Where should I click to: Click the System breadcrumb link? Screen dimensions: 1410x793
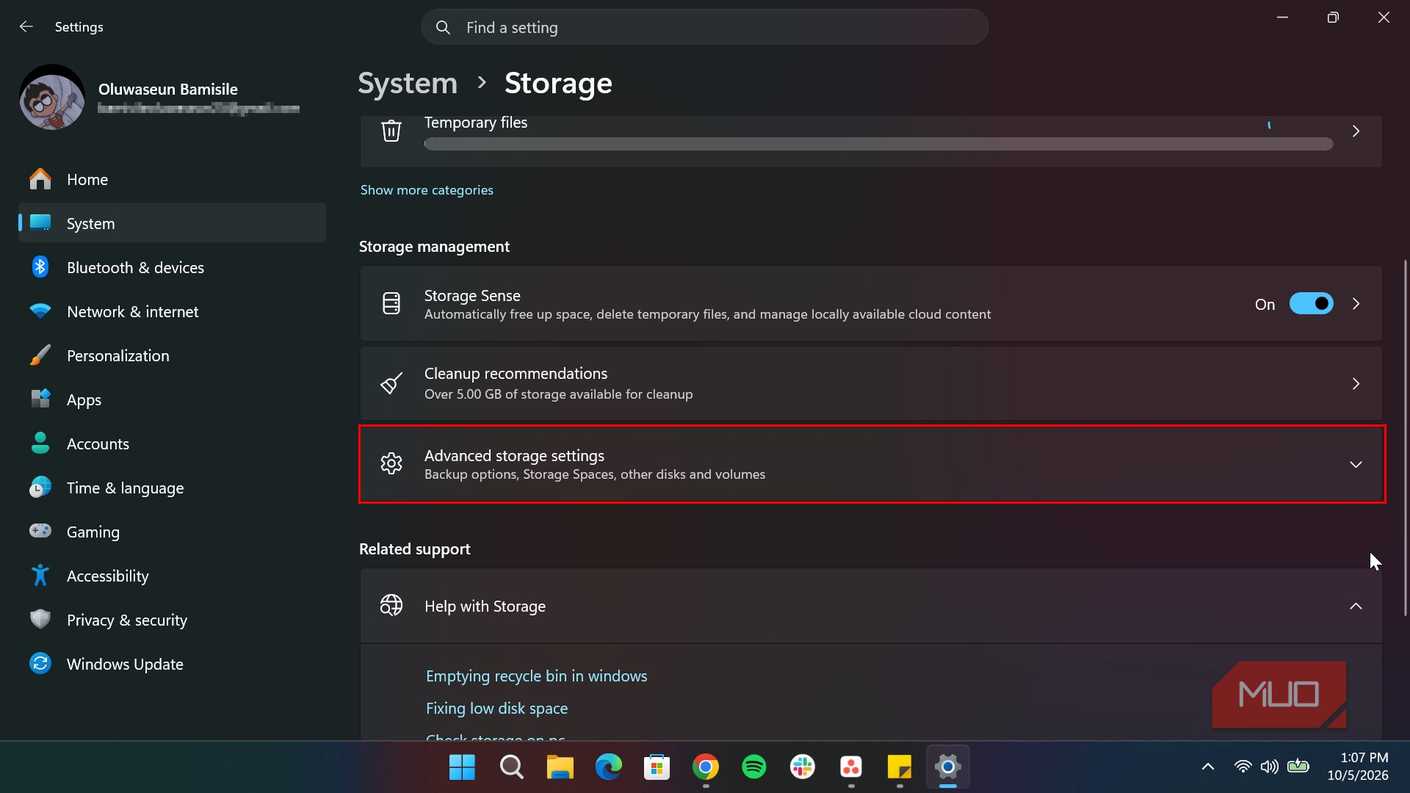407,83
